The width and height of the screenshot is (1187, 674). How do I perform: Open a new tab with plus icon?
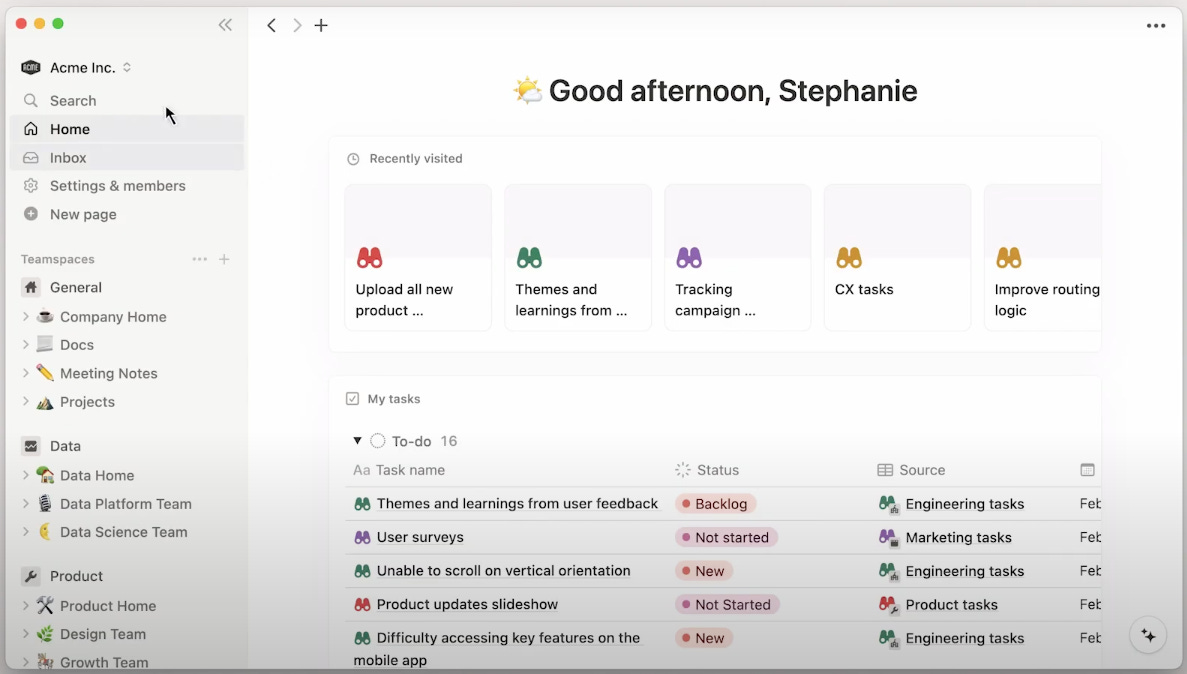(321, 25)
